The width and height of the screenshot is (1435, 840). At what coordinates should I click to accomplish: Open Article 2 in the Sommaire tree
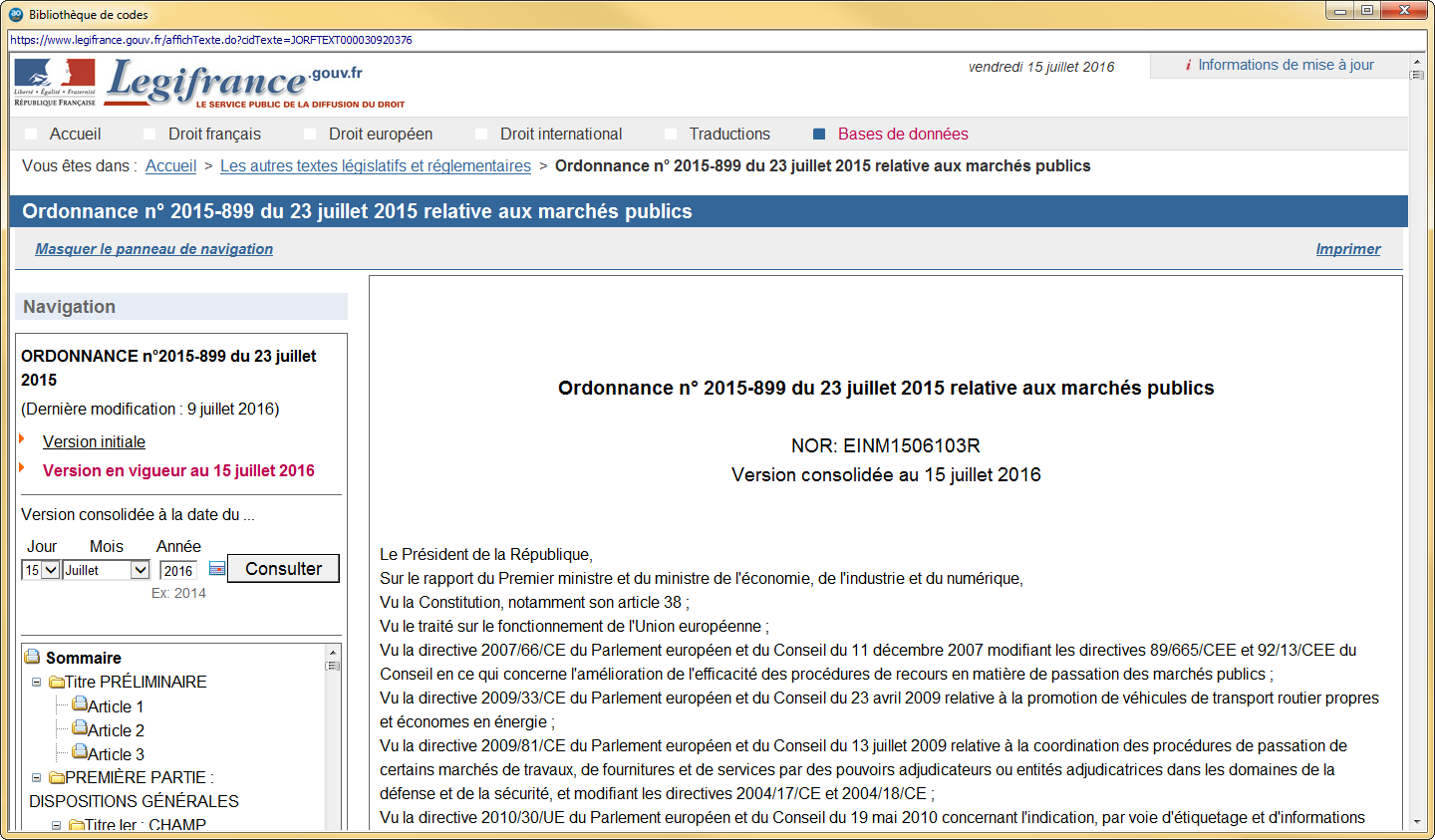tap(116, 730)
